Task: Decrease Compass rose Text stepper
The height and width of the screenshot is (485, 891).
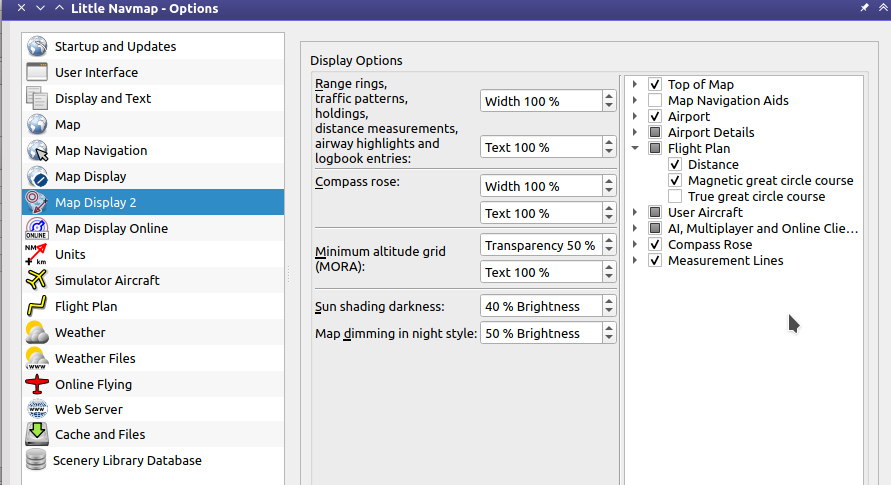Action: click(x=609, y=218)
